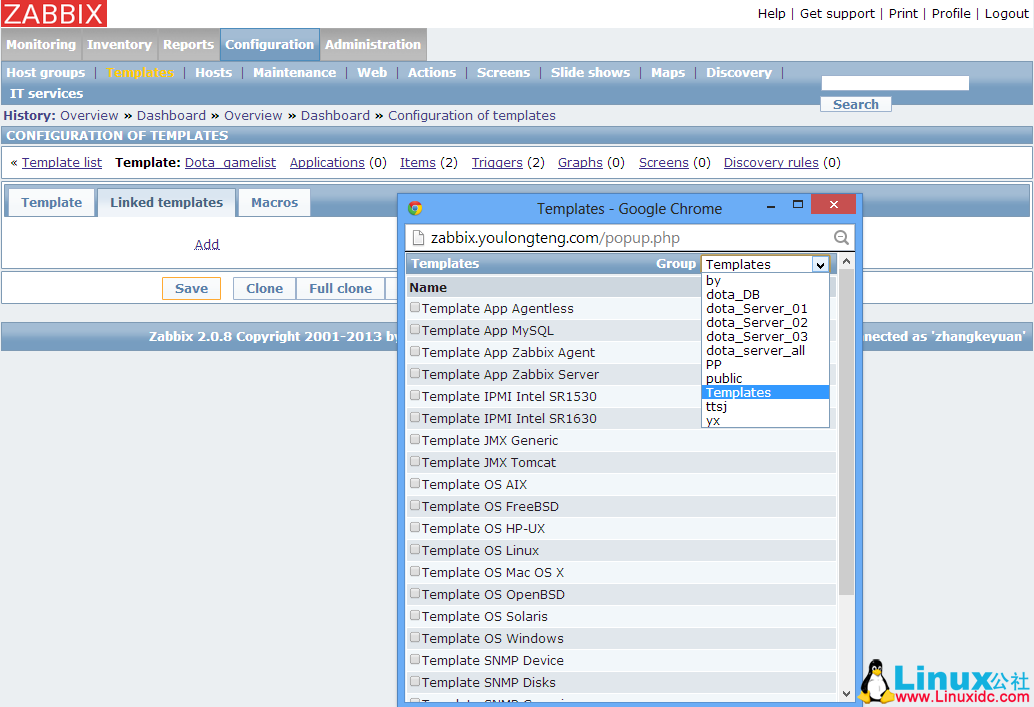Image resolution: width=1034 pixels, height=707 pixels.
Task: Minimize the Templates popup window
Action: [x=771, y=206]
